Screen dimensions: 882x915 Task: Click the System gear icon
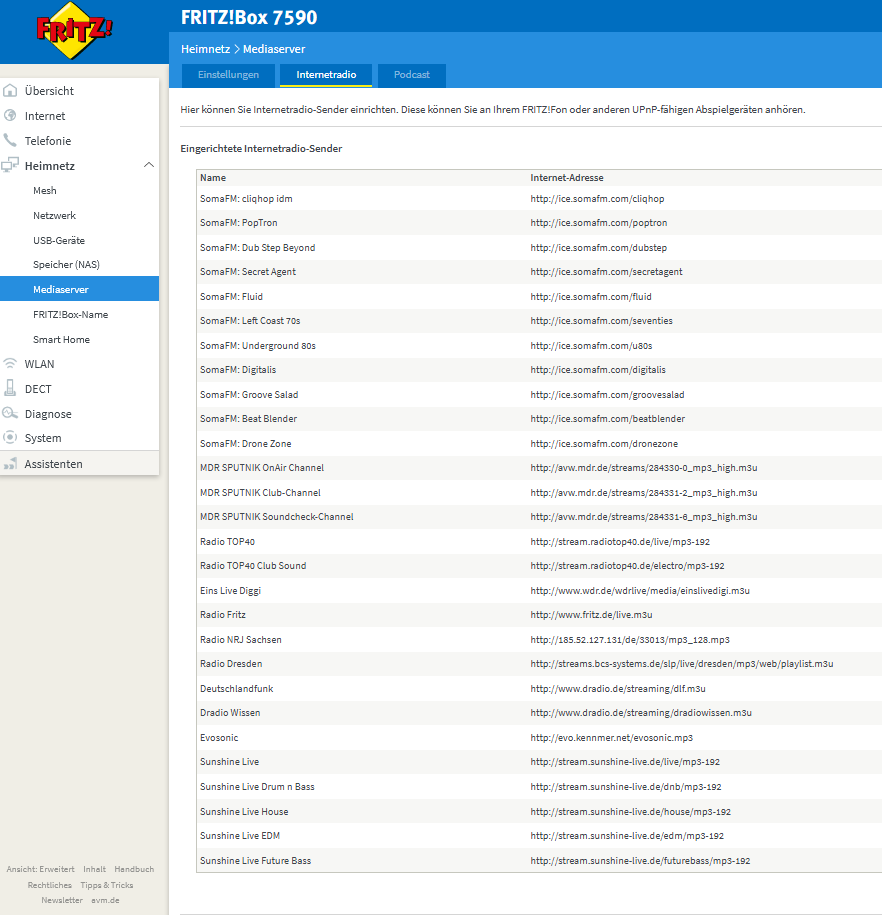(9, 437)
